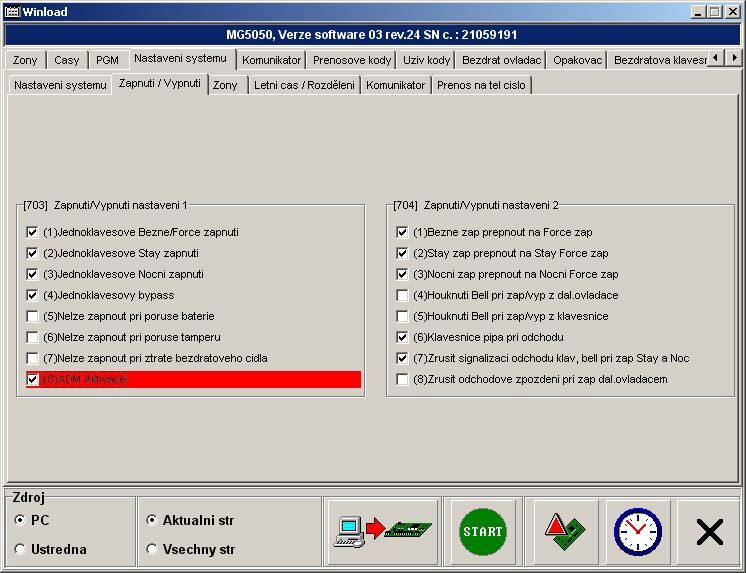Select the Ustredna source radio button
Image resolution: width=746 pixels, height=573 pixels.
coord(21,549)
